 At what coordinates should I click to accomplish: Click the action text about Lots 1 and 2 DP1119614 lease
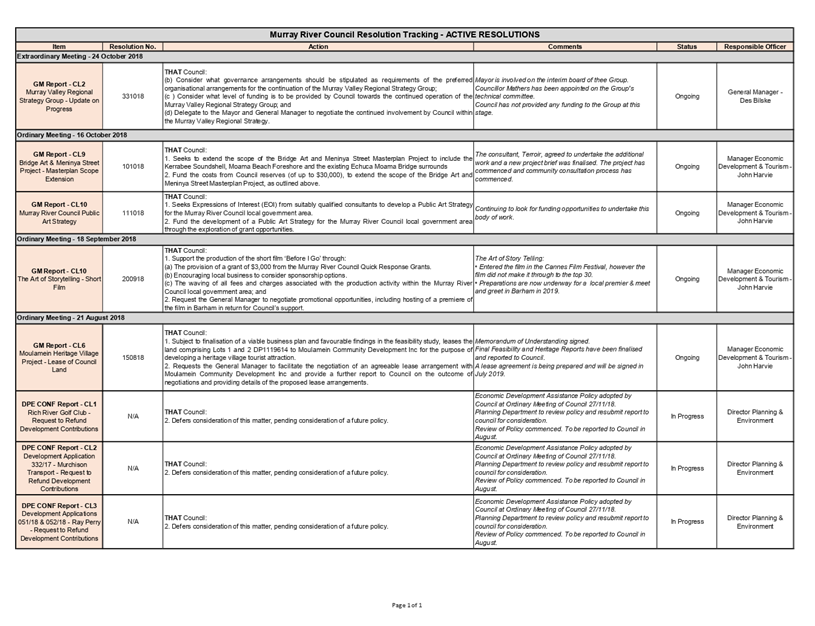(x=318, y=357)
